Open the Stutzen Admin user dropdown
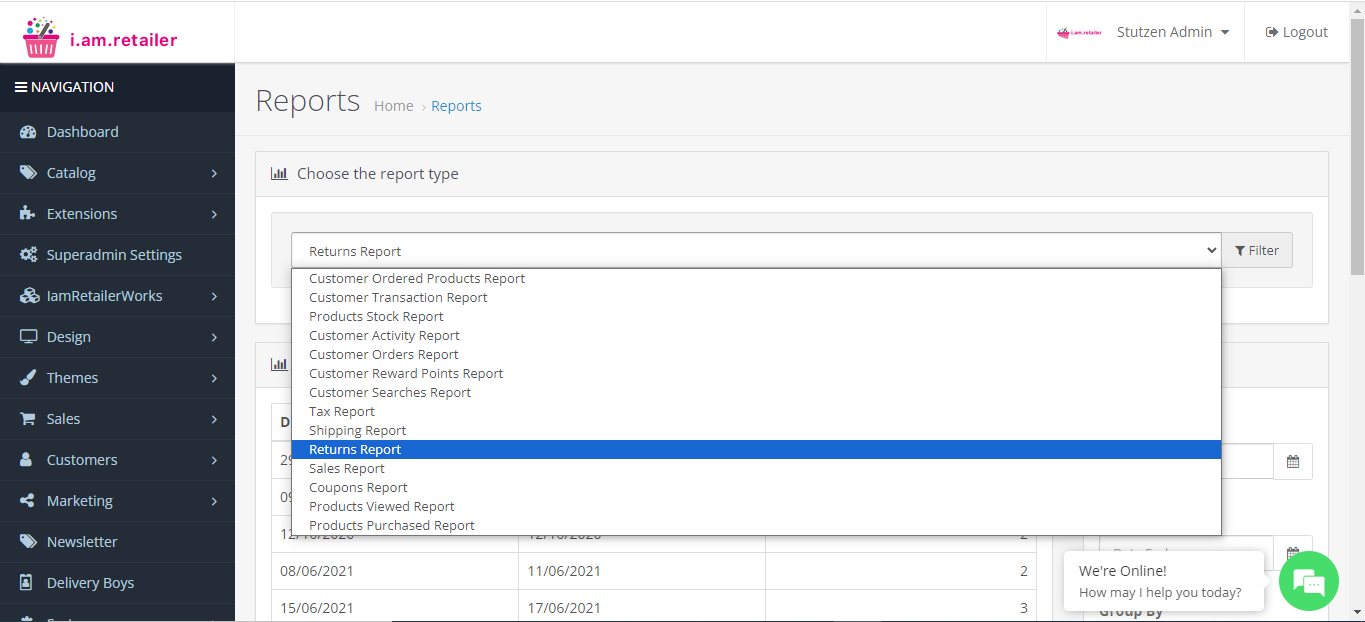Viewport: 1365px width, 622px height. click(x=1172, y=32)
